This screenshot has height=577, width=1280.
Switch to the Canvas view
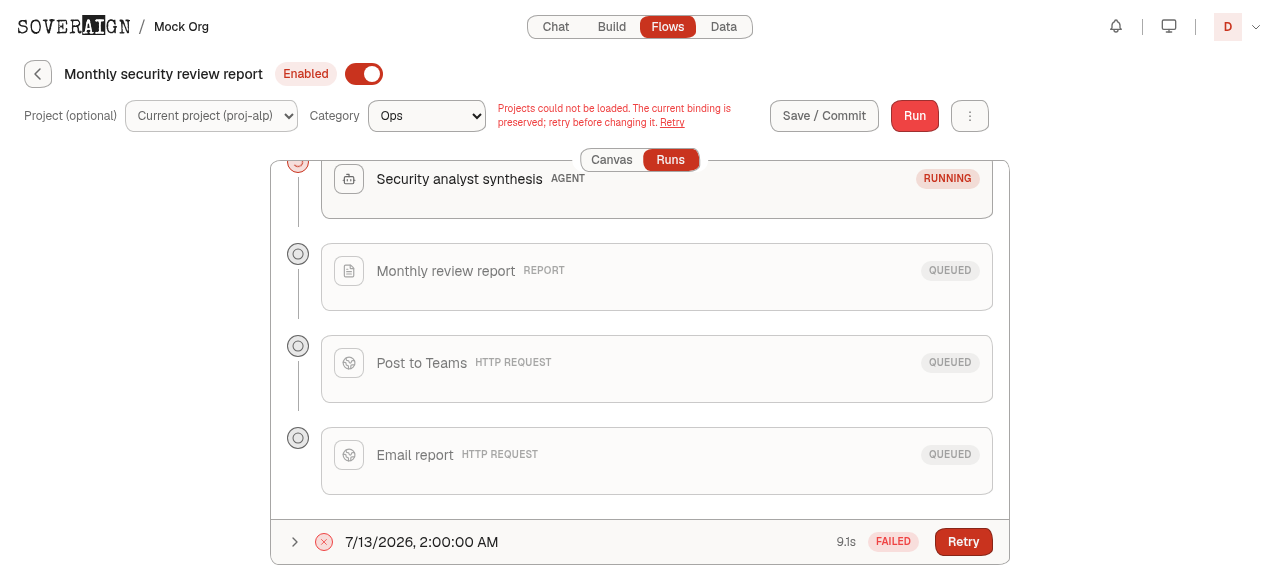pyautogui.click(x=612, y=160)
